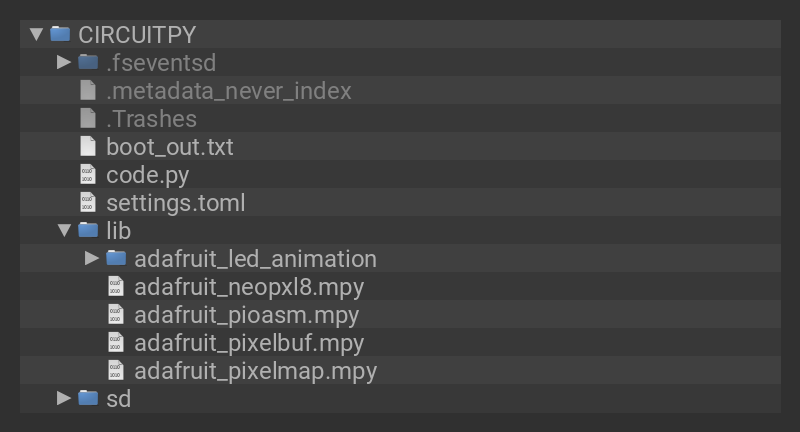This screenshot has height=432, width=800.
Task: Select the code.py file name
Action: (x=147, y=174)
